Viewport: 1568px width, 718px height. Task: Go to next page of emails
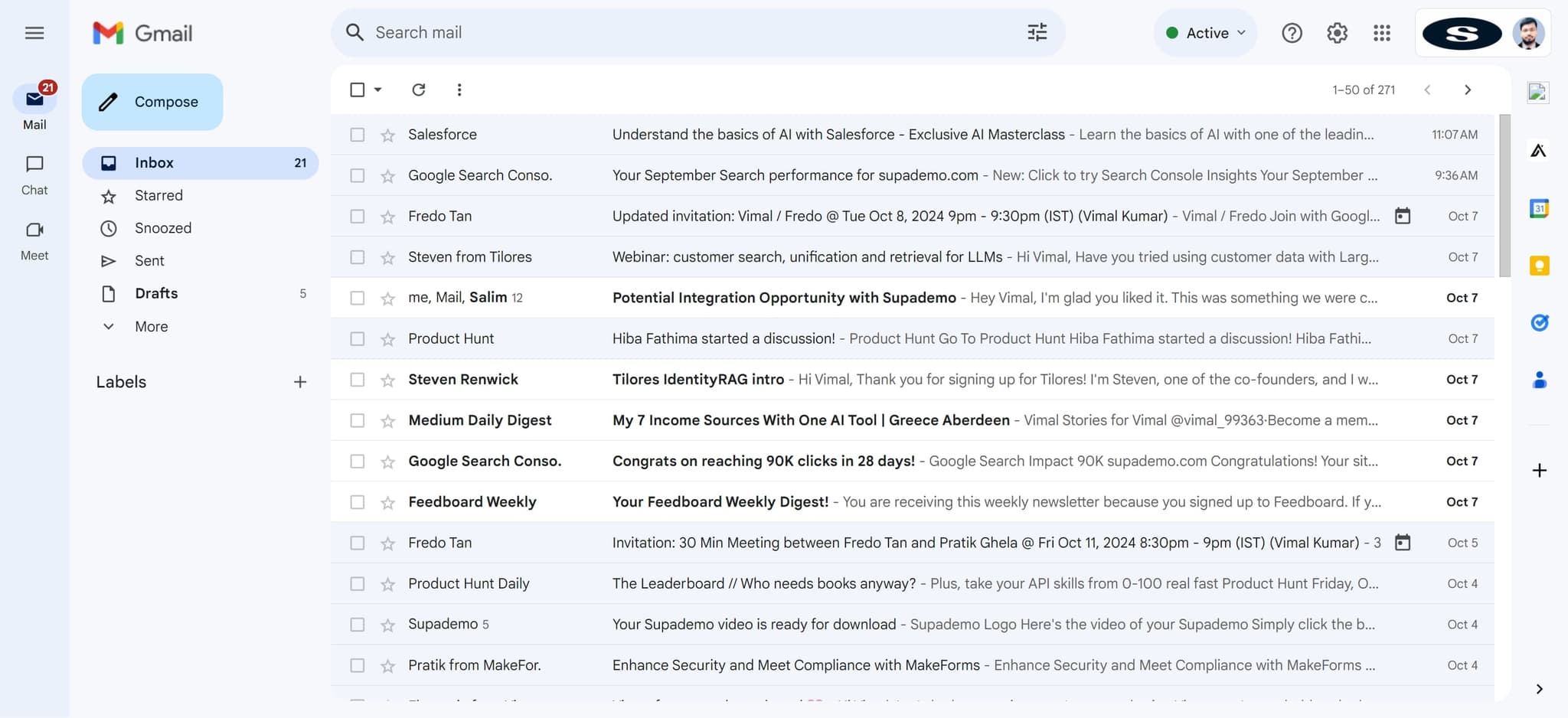1467,90
